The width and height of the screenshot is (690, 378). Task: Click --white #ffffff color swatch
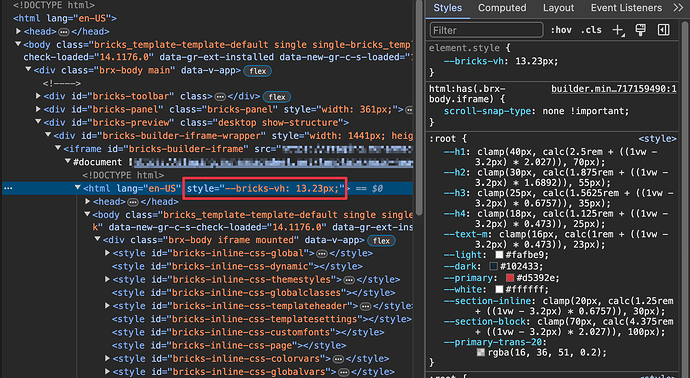pyautogui.click(x=499, y=290)
